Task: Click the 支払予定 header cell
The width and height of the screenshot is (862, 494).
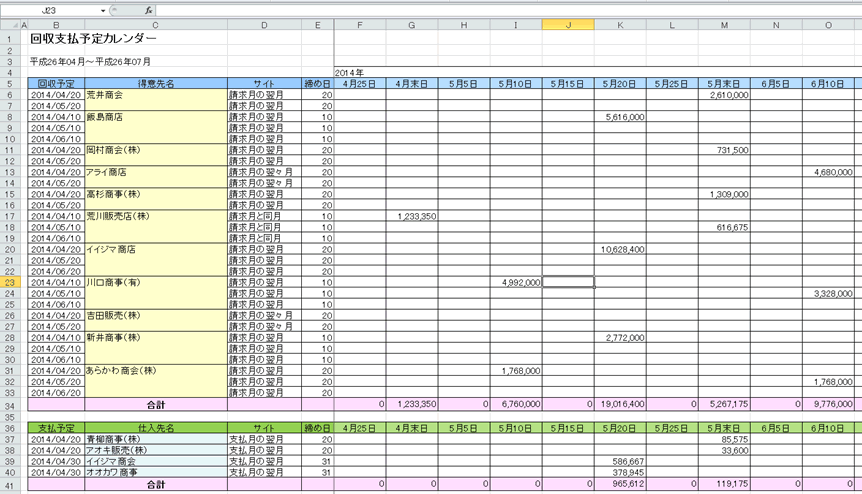Action: [x=56, y=427]
